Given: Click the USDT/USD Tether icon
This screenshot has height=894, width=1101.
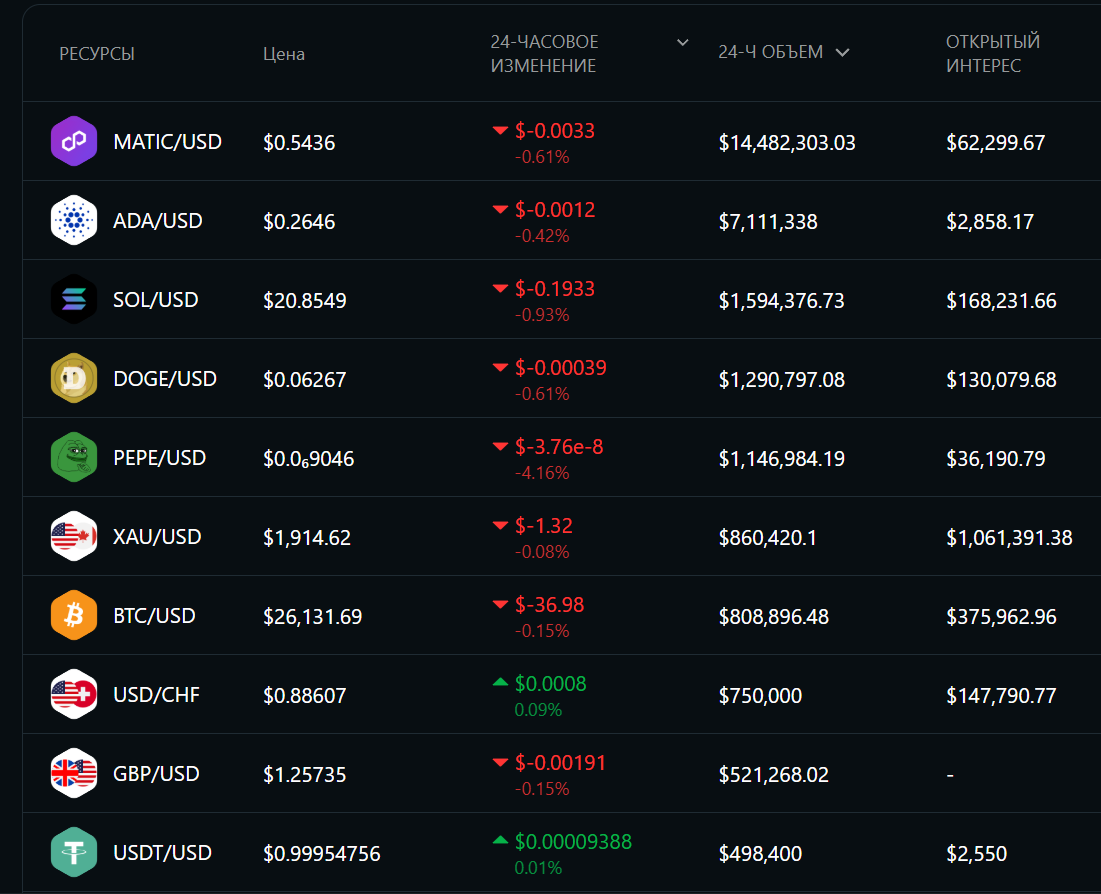Looking at the screenshot, I should point(74,853).
